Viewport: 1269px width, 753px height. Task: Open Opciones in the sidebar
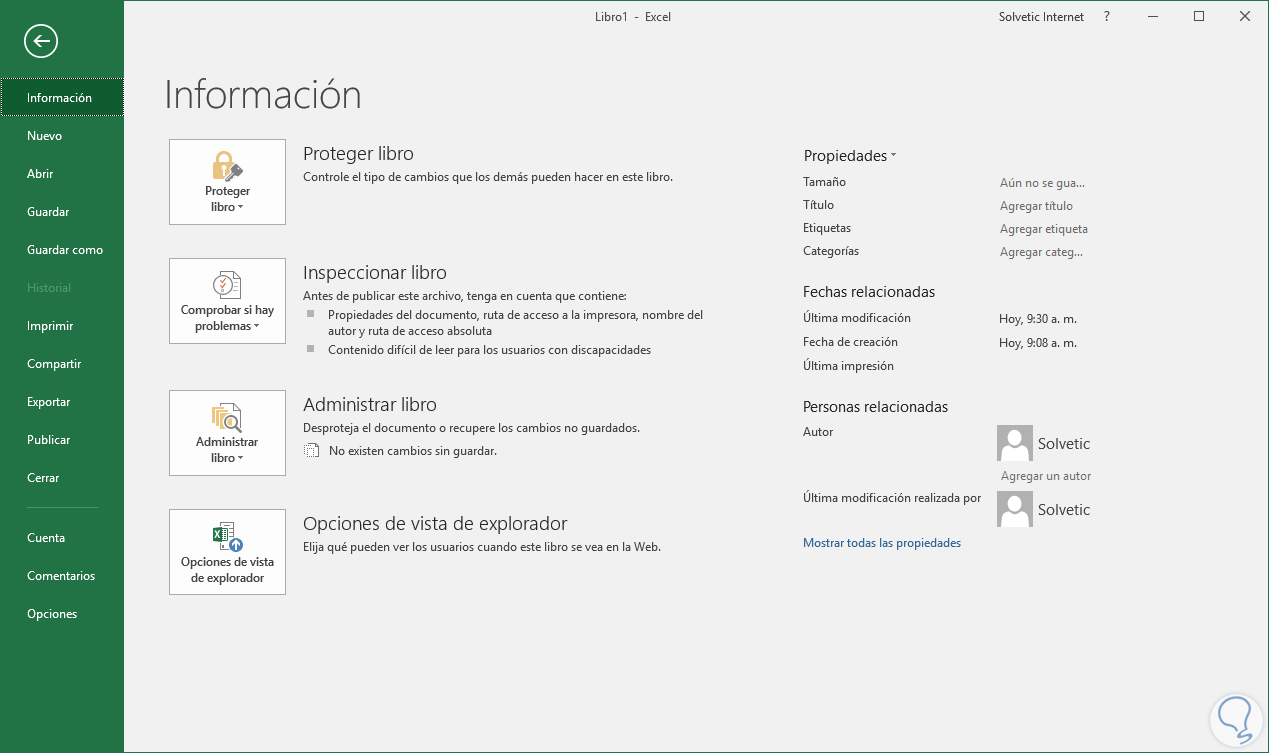point(62,614)
